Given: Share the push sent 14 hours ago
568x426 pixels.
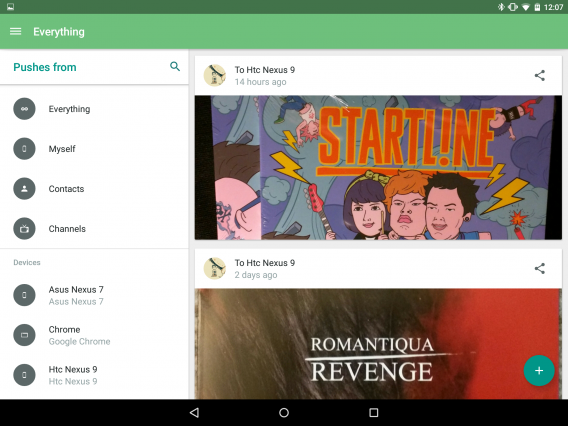Looking at the screenshot, I should (x=540, y=75).
